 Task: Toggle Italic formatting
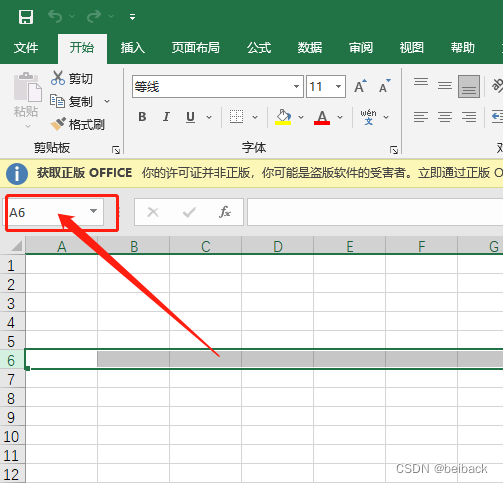point(166,117)
